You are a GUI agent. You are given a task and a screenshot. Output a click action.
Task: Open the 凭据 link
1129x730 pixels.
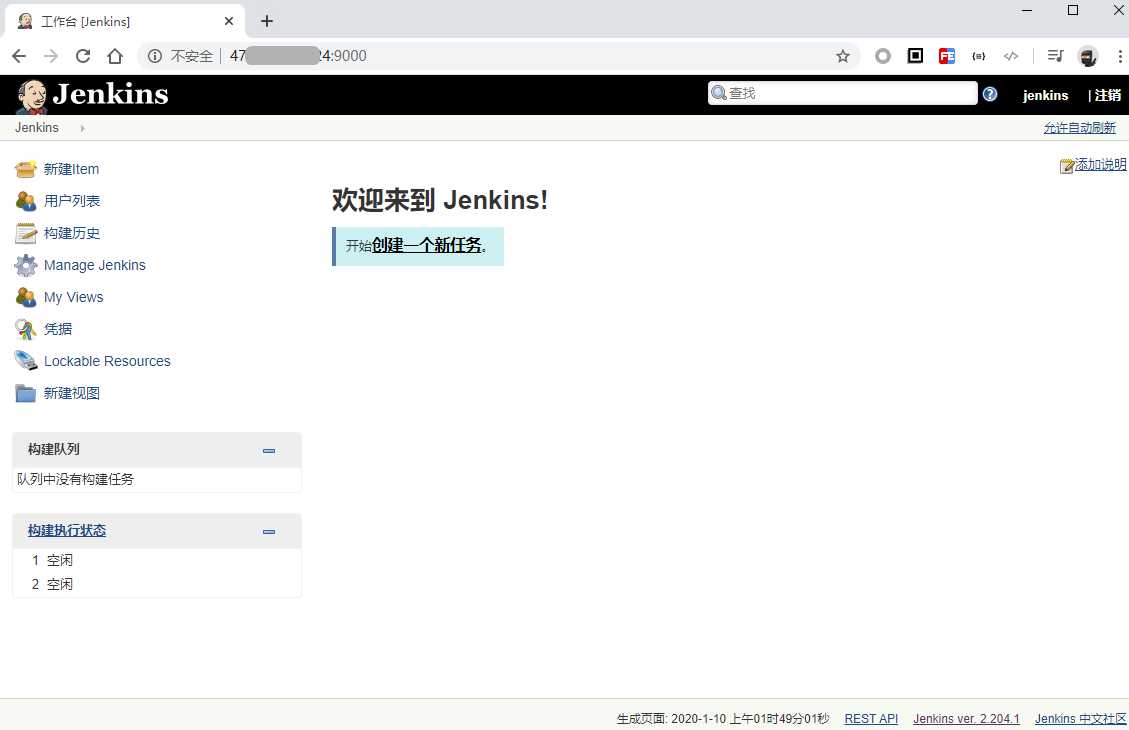pos(58,329)
